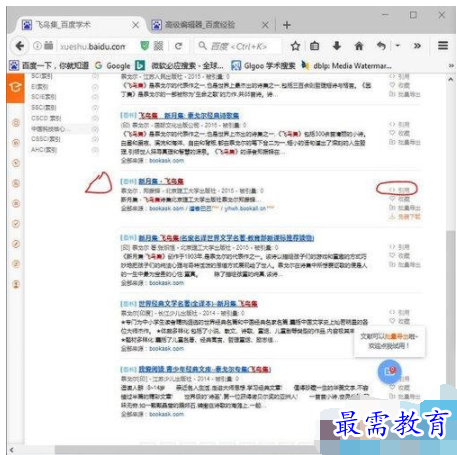Open the Google bookmark
457x455 pixels.
(x=112, y=66)
